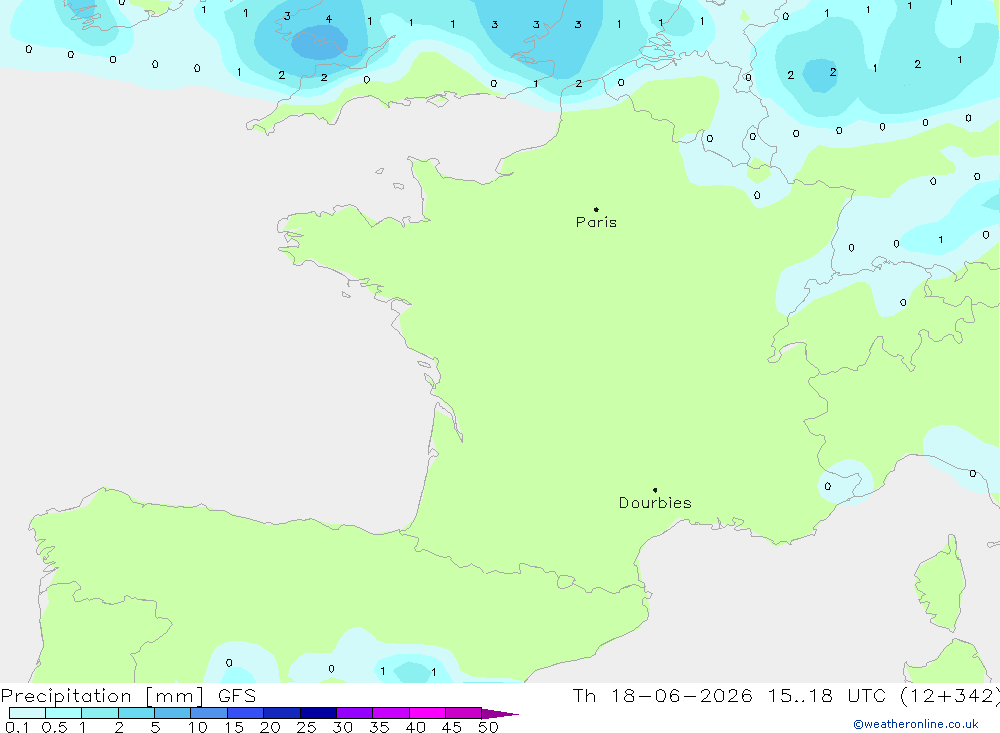Open the weatheronline.co.uk copyright link
Screen dimensions: 1000x733
(916, 724)
